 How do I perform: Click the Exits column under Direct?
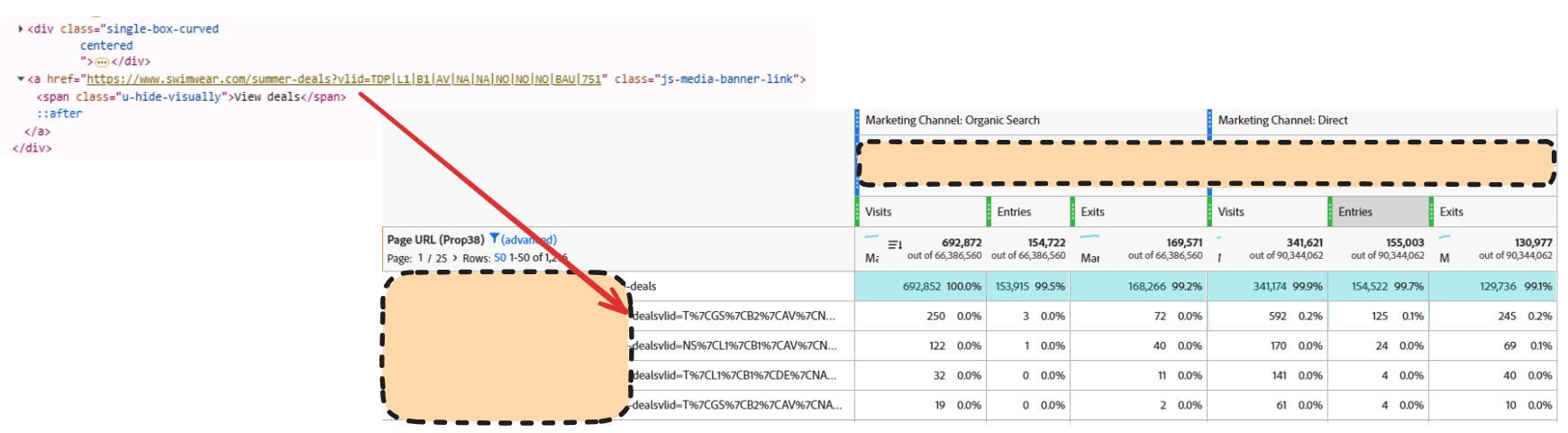click(1493, 212)
